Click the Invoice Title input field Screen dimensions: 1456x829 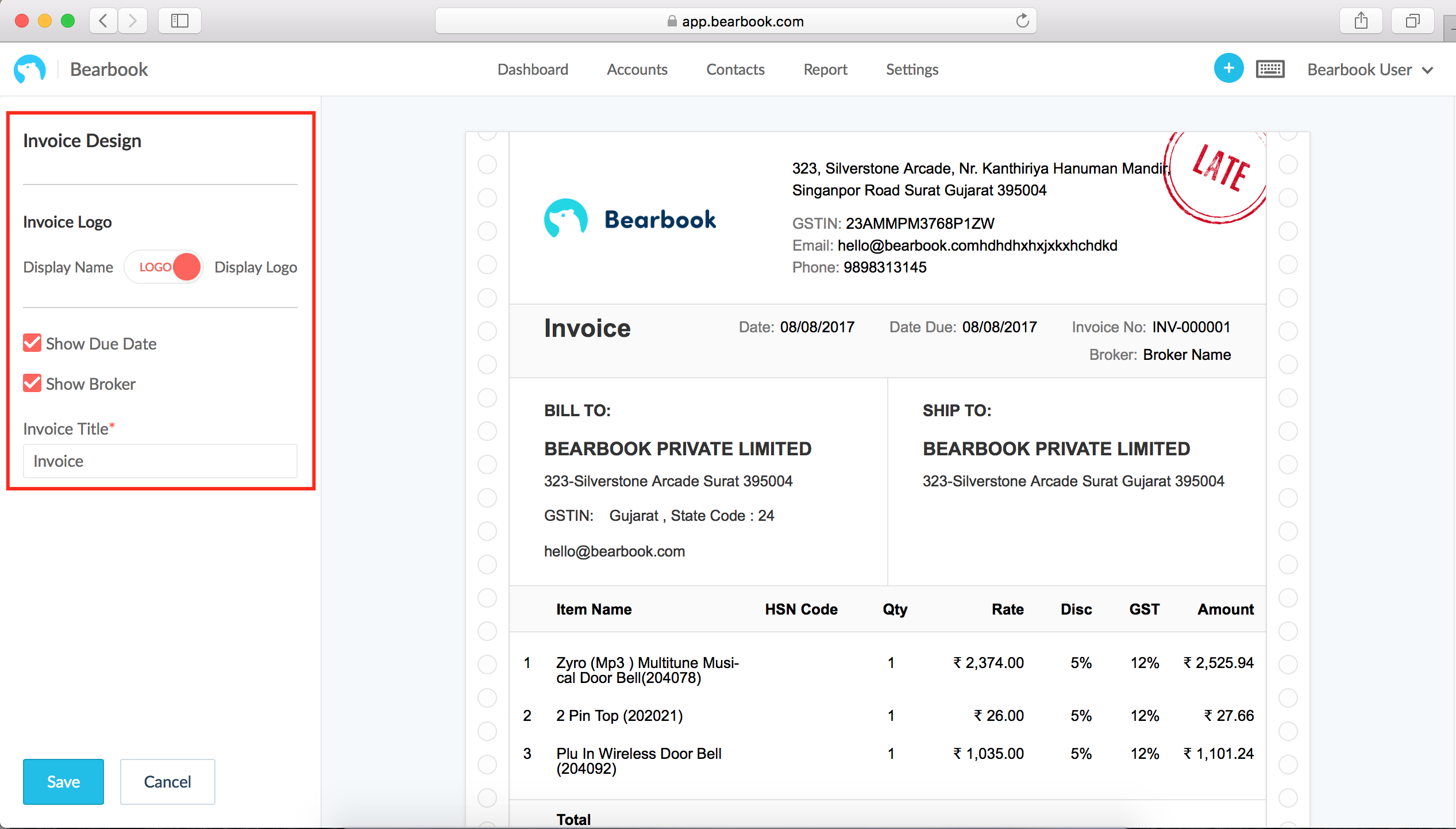click(160, 461)
